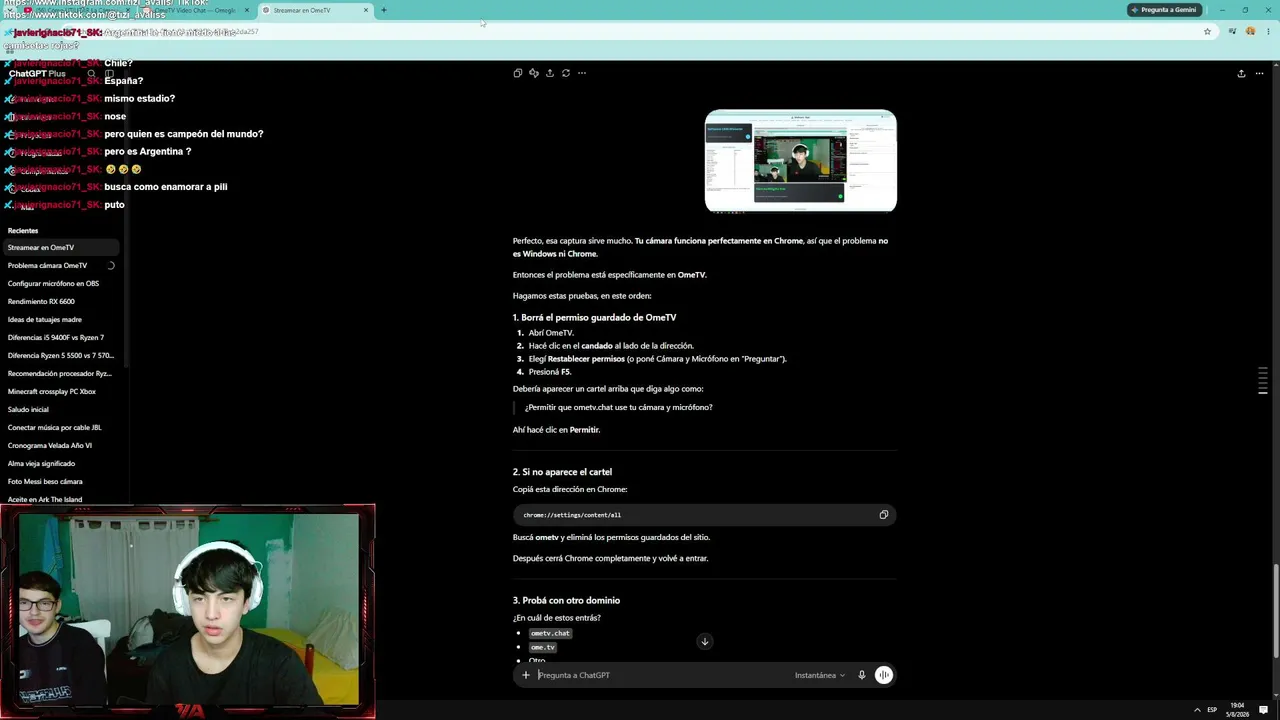Jump to the bottom of the conversation
Image resolution: width=1280 pixels, height=720 pixels.
(704, 641)
